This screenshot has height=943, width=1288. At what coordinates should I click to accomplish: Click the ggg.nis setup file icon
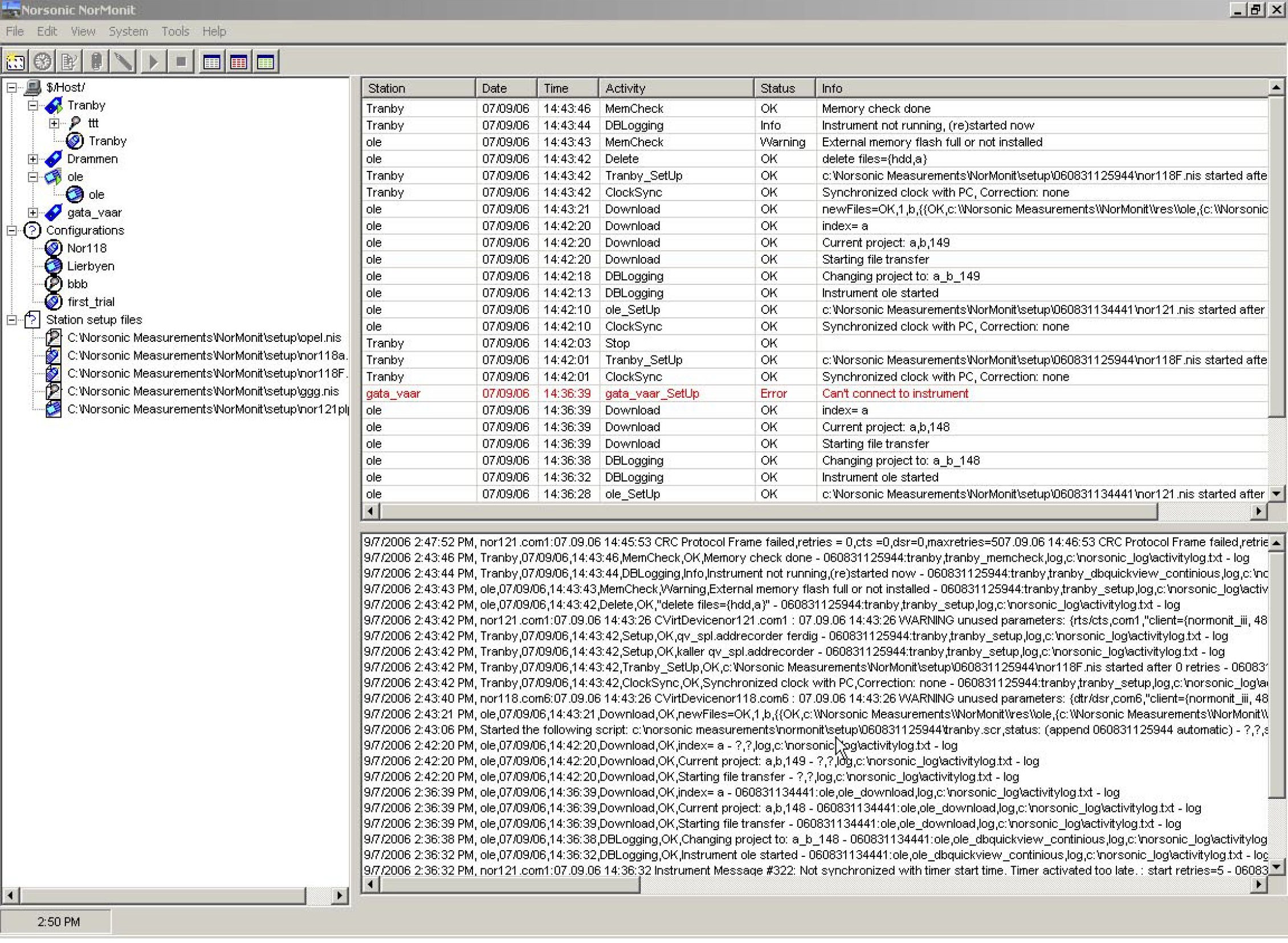click(x=53, y=391)
